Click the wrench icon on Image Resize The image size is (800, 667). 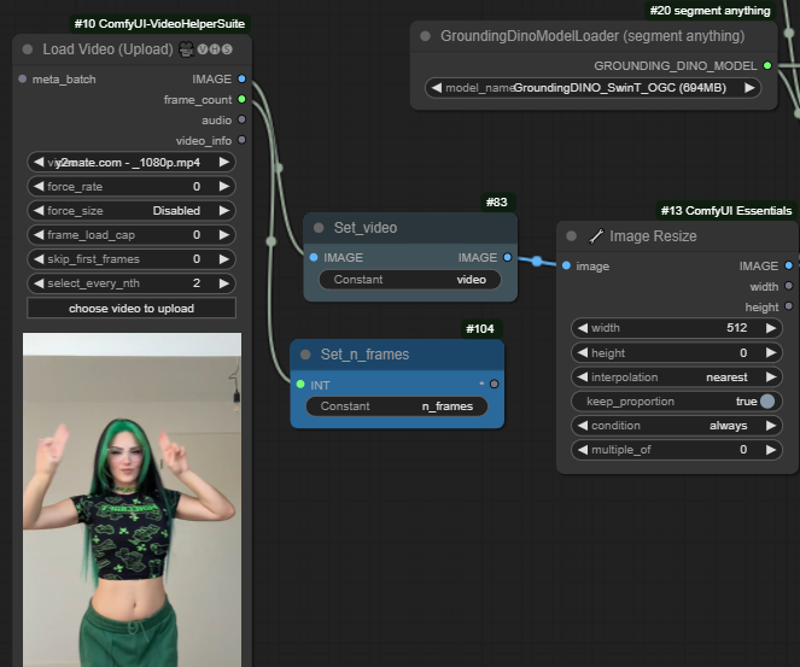point(595,236)
